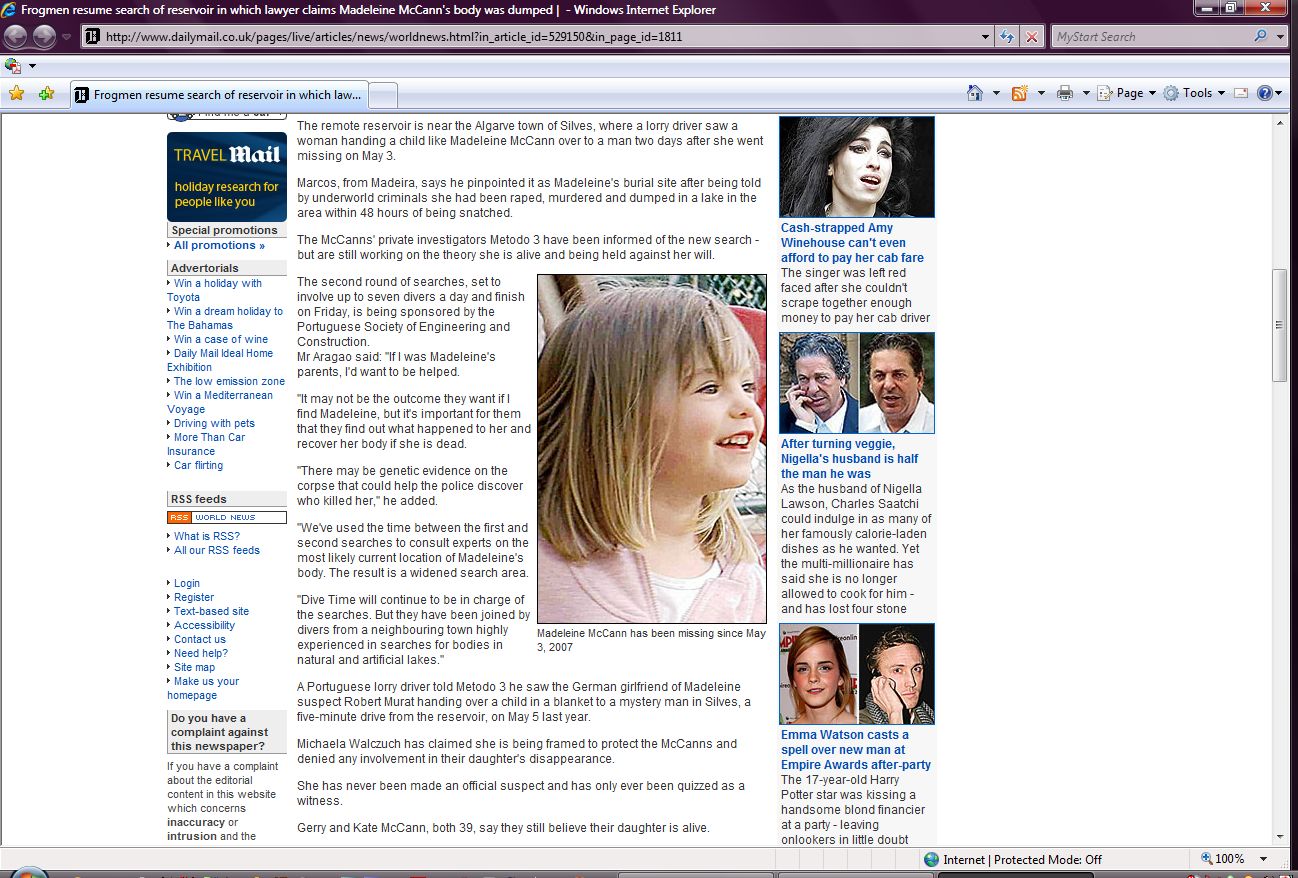Click the Add to Favorites icon
The height and width of the screenshot is (878, 1298).
(46, 94)
